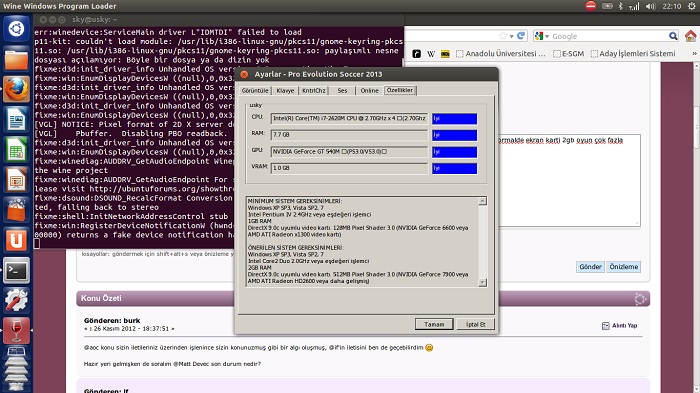
Task: Click the Firefox home button icon
Action: pos(691,36)
